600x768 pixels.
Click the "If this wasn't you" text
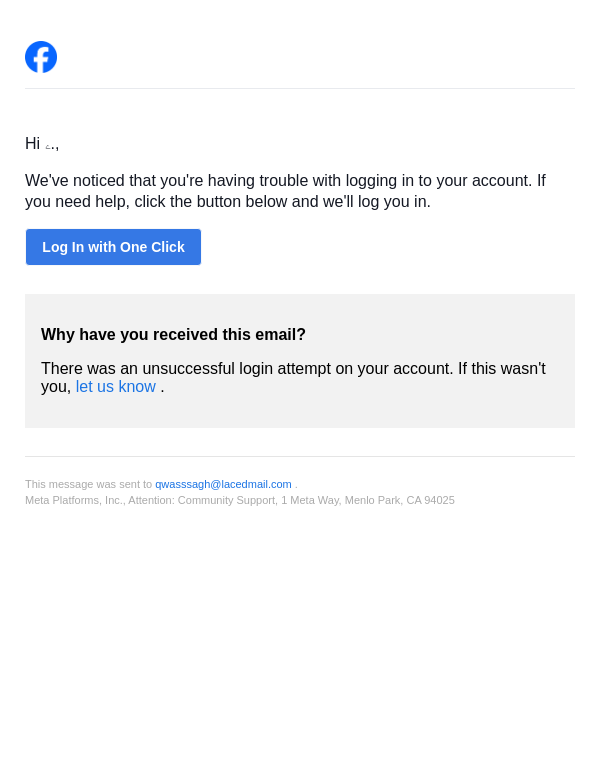point(500,369)
